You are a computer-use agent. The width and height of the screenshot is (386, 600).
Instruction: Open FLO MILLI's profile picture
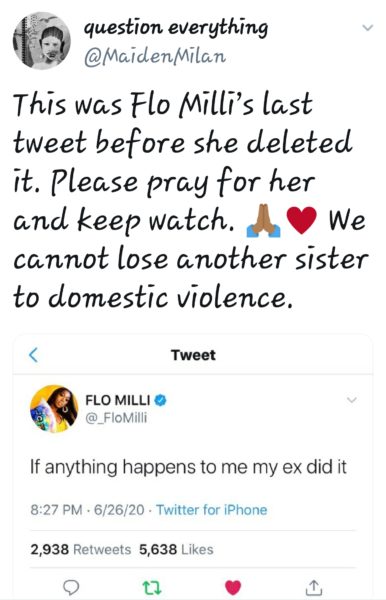[x=54, y=409]
